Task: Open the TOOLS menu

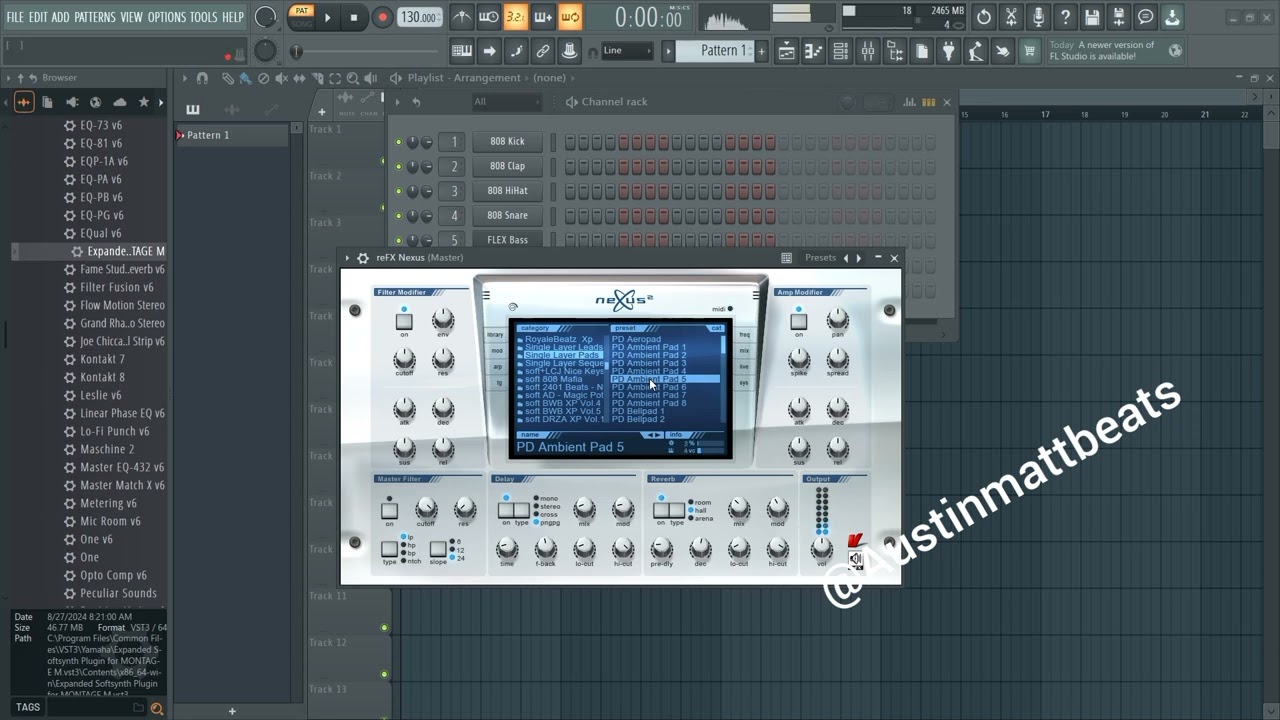Action: (203, 17)
